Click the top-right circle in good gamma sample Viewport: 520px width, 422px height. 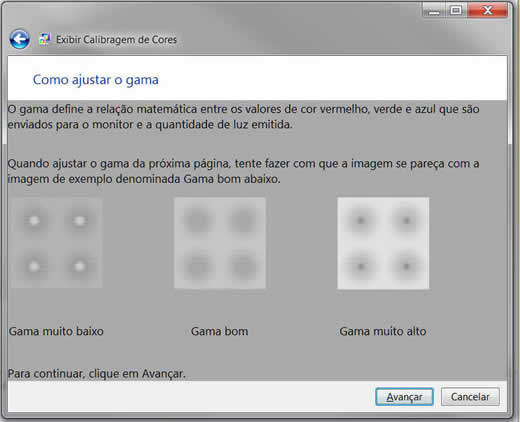243,220
